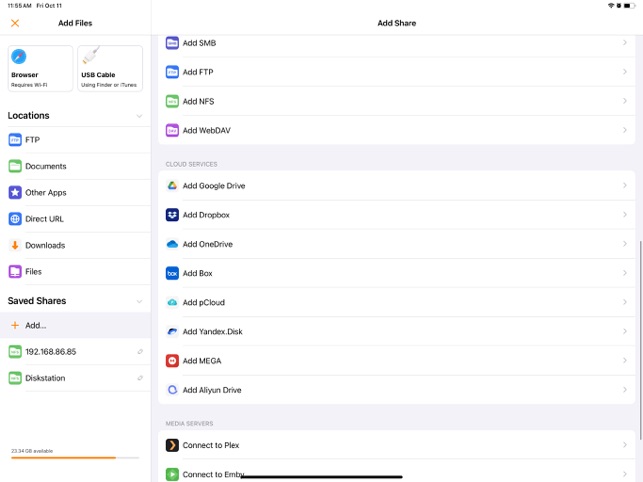Click the Plex logo icon
The width and height of the screenshot is (643, 482).
172,445
